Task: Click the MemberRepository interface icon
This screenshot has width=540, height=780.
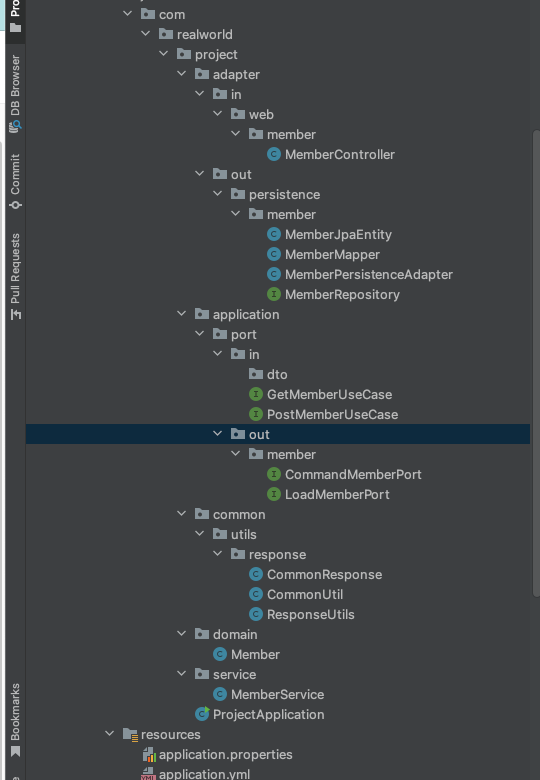Action: pos(273,294)
